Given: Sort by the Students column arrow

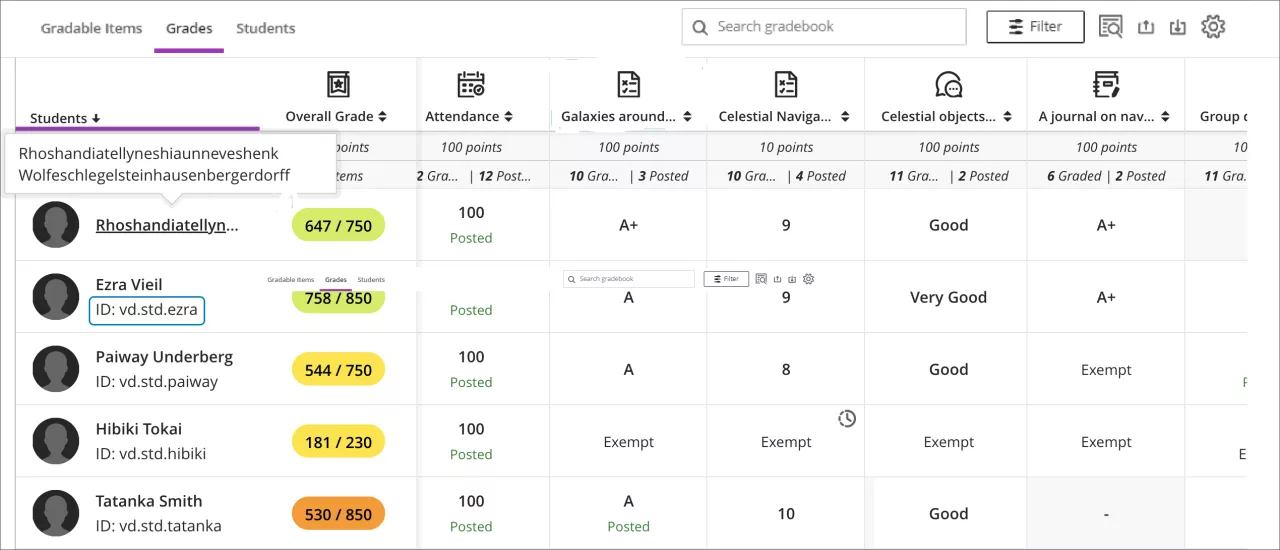Looking at the screenshot, I should point(96,118).
